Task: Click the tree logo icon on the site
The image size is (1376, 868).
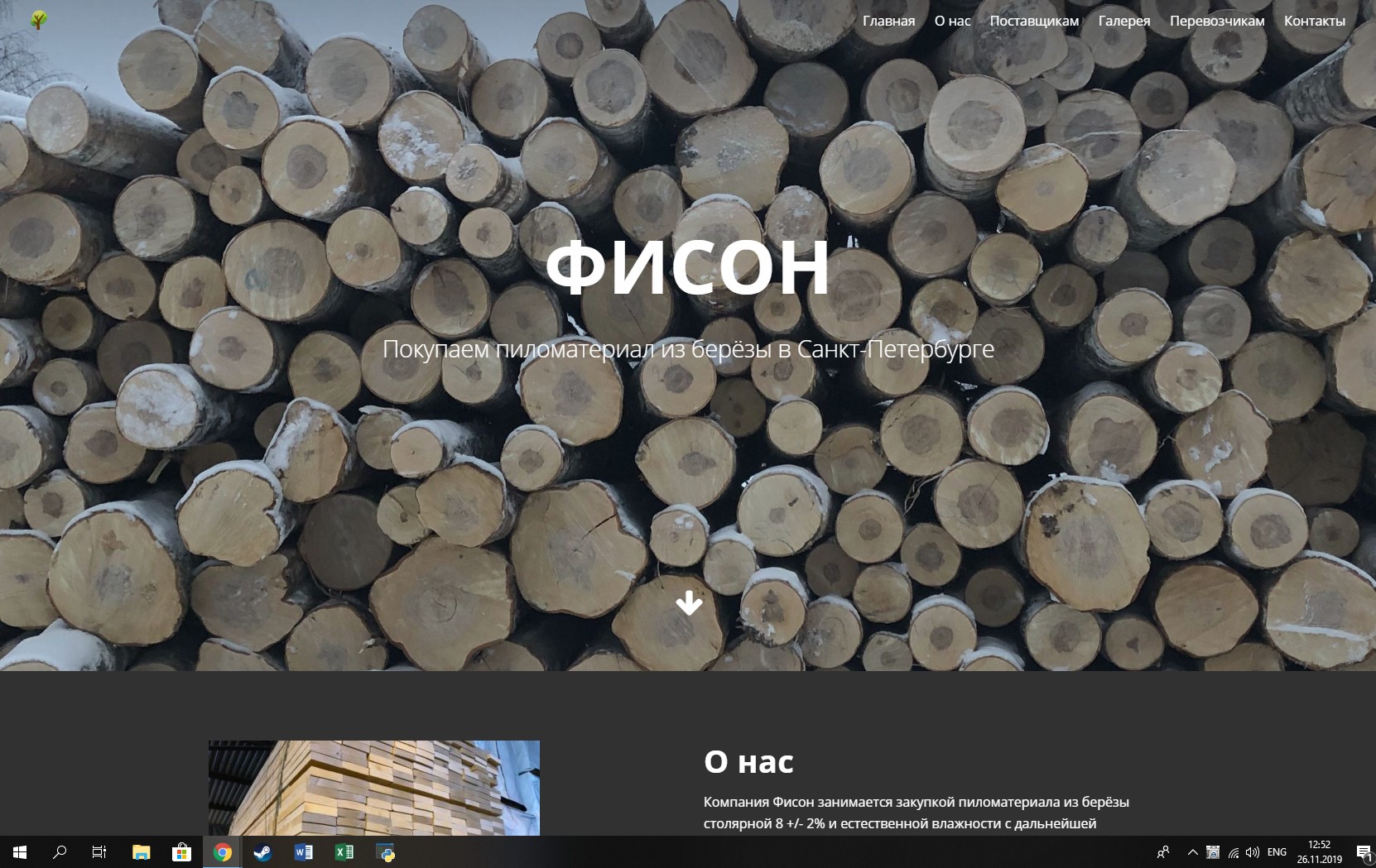Action: click(x=38, y=20)
